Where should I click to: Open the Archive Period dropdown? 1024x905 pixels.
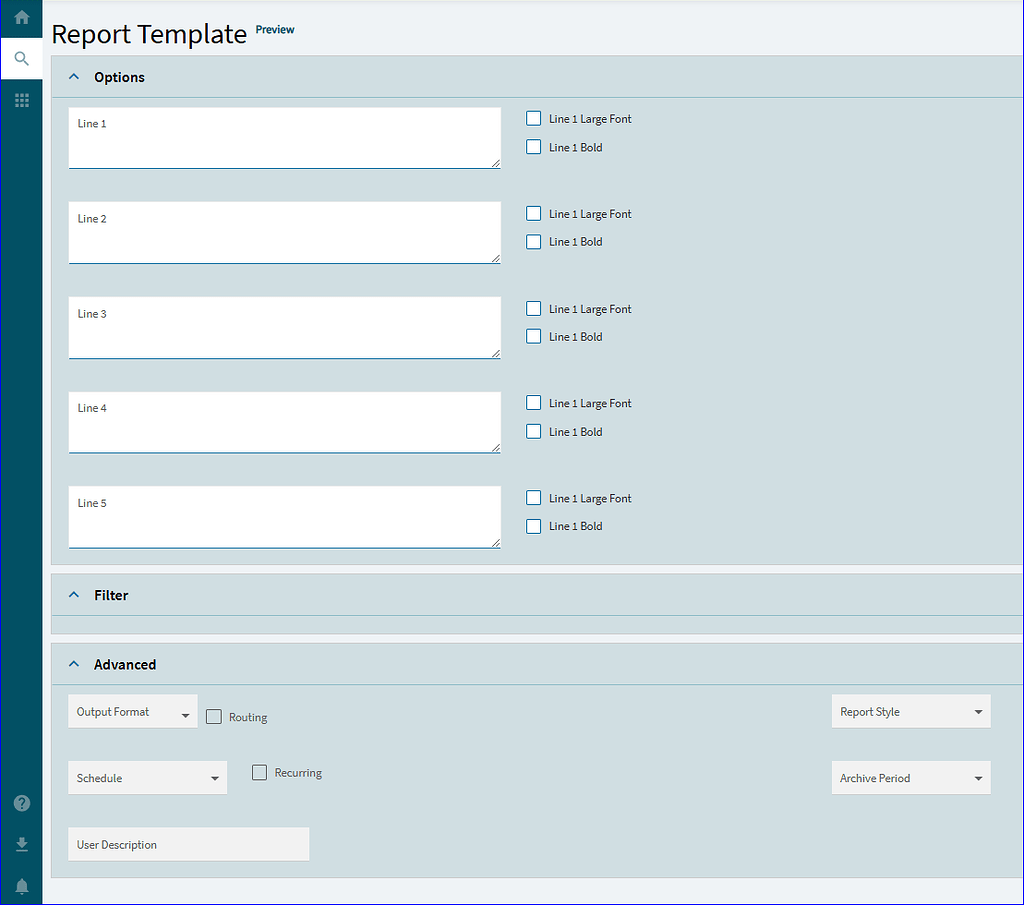click(910, 777)
